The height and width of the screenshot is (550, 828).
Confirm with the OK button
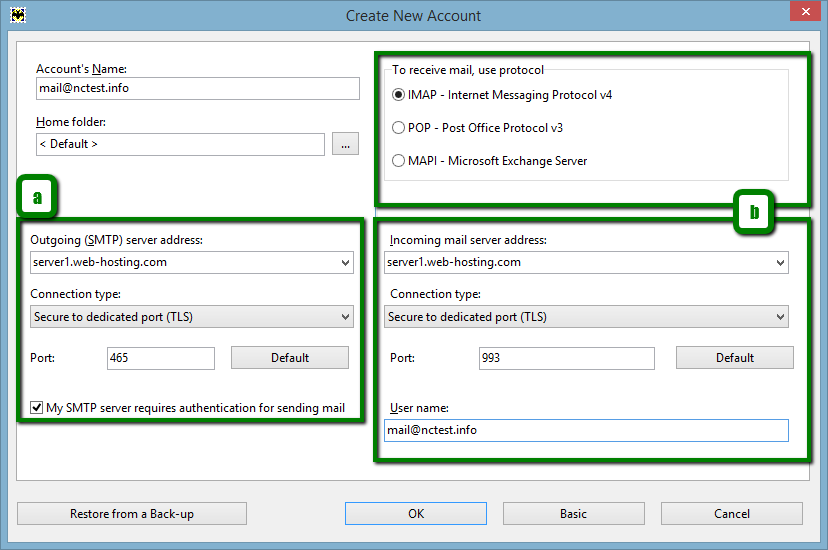pyautogui.click(x=416, y=514)
